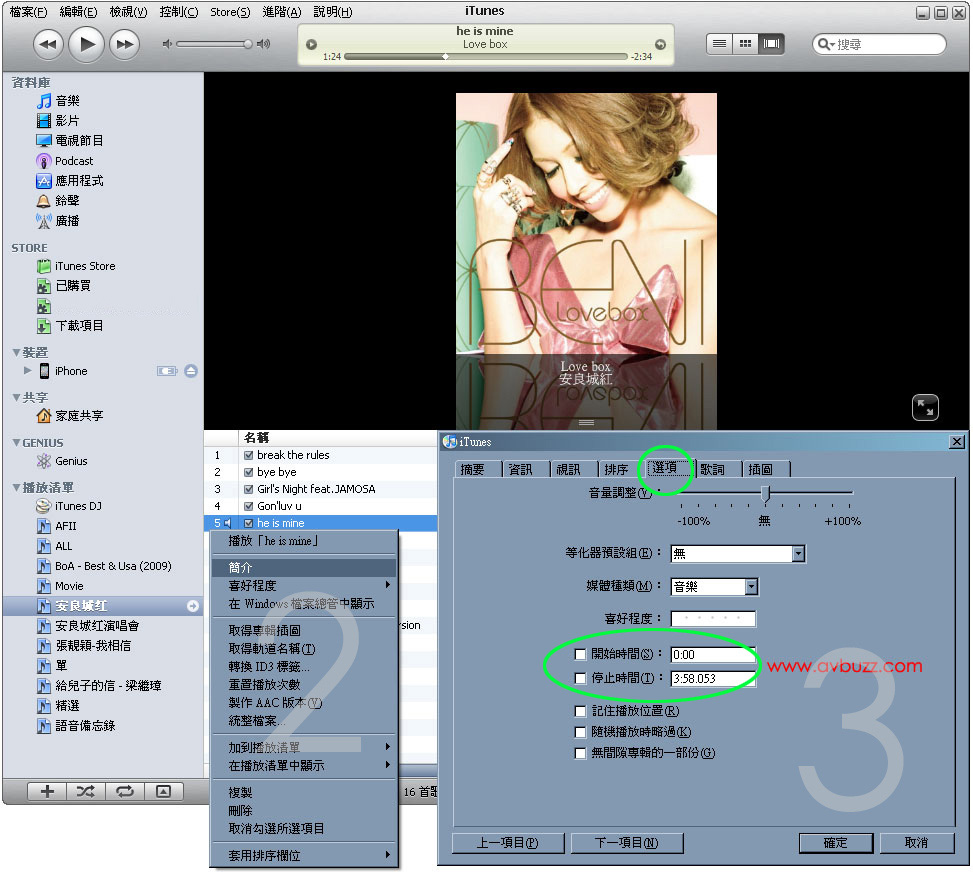Click the arrow beside 安良城红 playlist
This screenshot has width=973, height=872.
pyautogui.click(x=193, y=606)
